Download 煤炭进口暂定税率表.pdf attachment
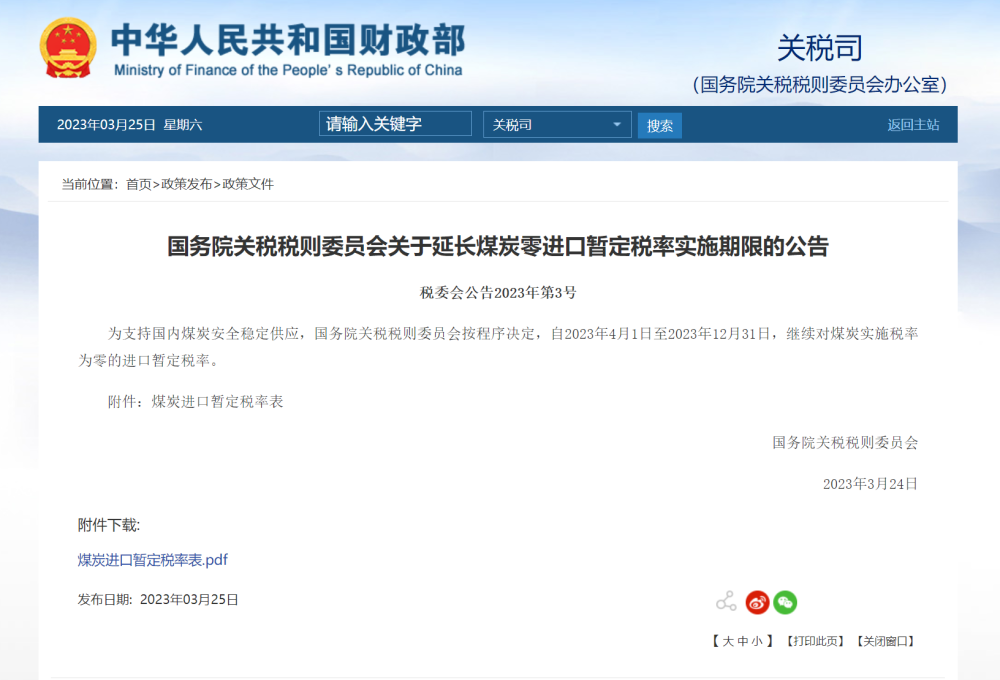Image resolution: width=1000 pixels, height=680 pixels. pos(153,560)
